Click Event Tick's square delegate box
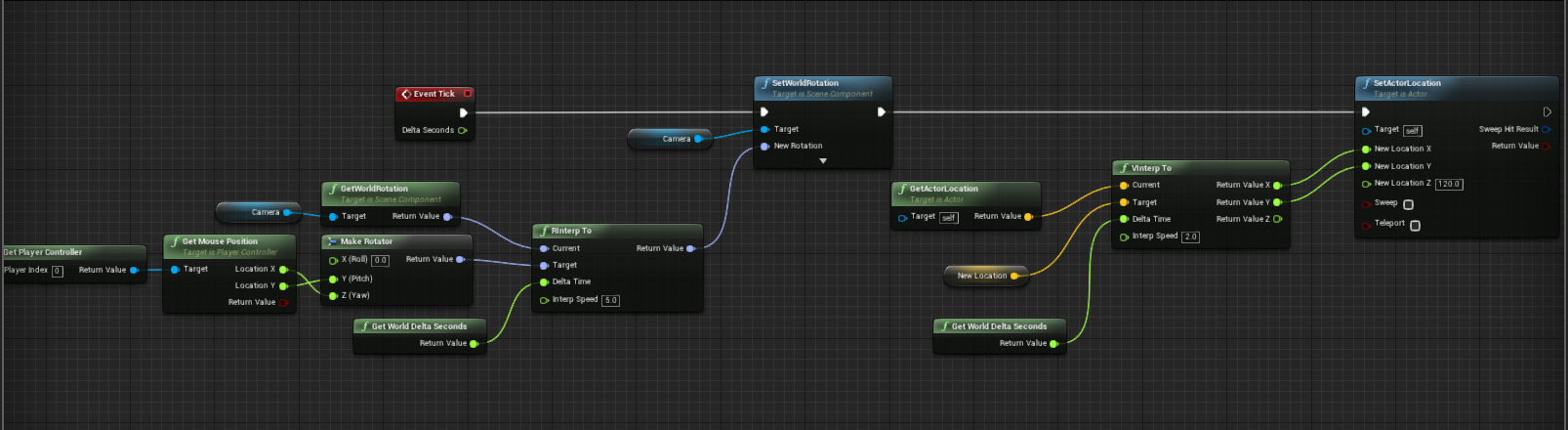The height and width of the screenshot is (430, 1568). pos(468,94)
